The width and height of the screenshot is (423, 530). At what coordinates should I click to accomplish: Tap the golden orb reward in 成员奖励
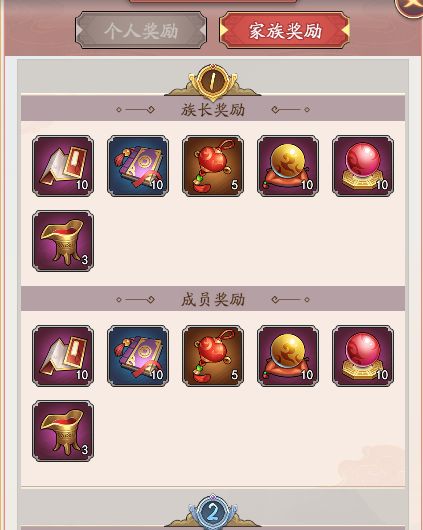click(x=288, y=356)
